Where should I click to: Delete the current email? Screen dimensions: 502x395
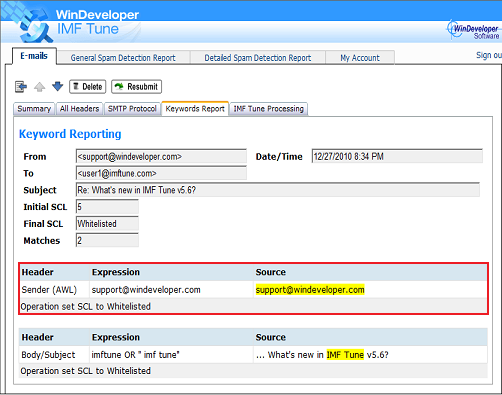(88, 87)
